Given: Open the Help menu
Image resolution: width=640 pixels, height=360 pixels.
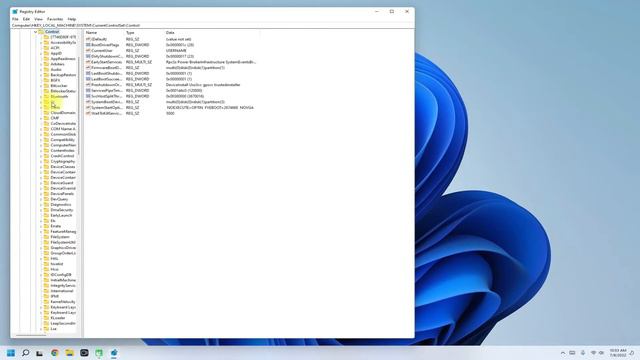Looking at the screenshot, I should click(72, 19).
